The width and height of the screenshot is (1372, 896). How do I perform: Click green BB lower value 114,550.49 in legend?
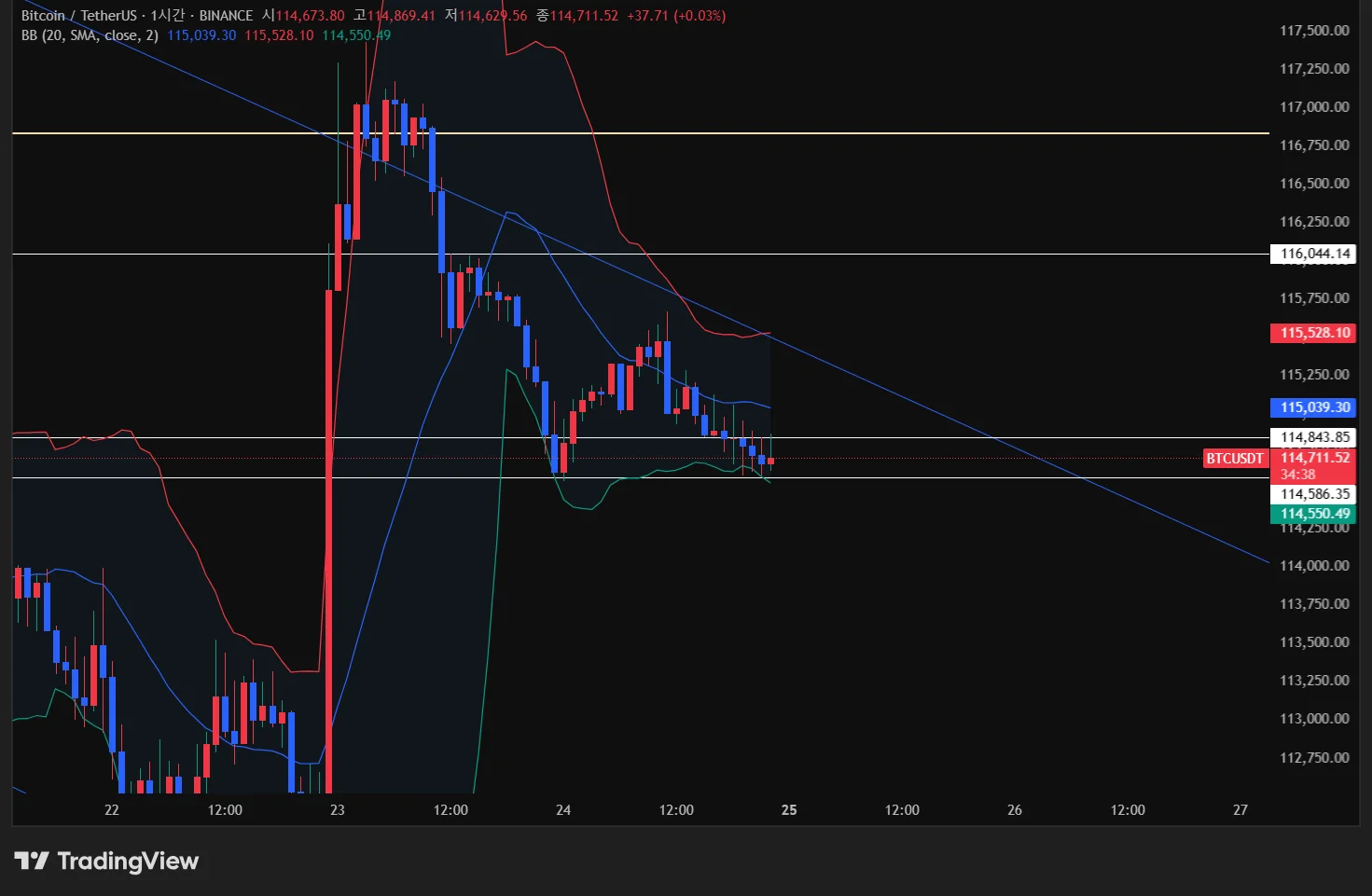point(356,35)
